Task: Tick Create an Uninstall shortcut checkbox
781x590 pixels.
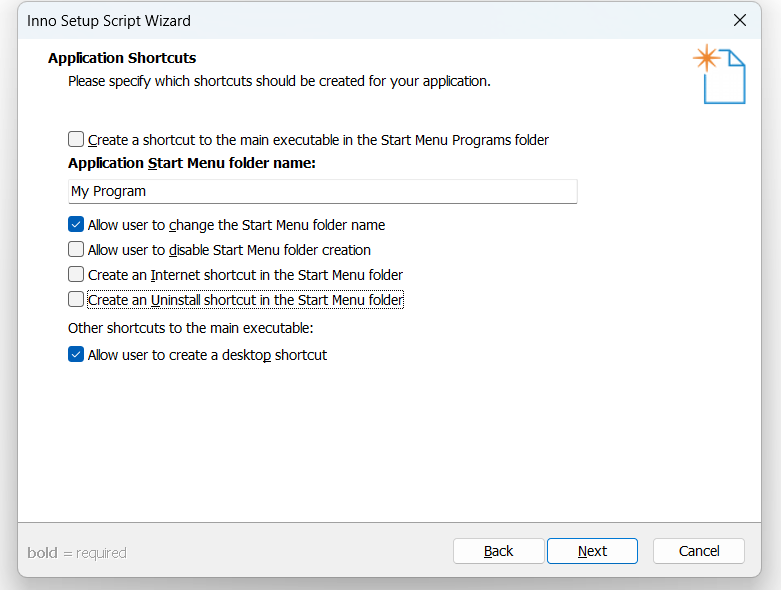Action: [76, 300]
